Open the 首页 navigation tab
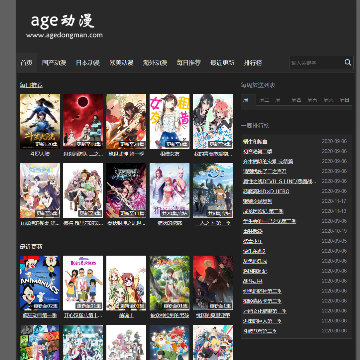 27,63
